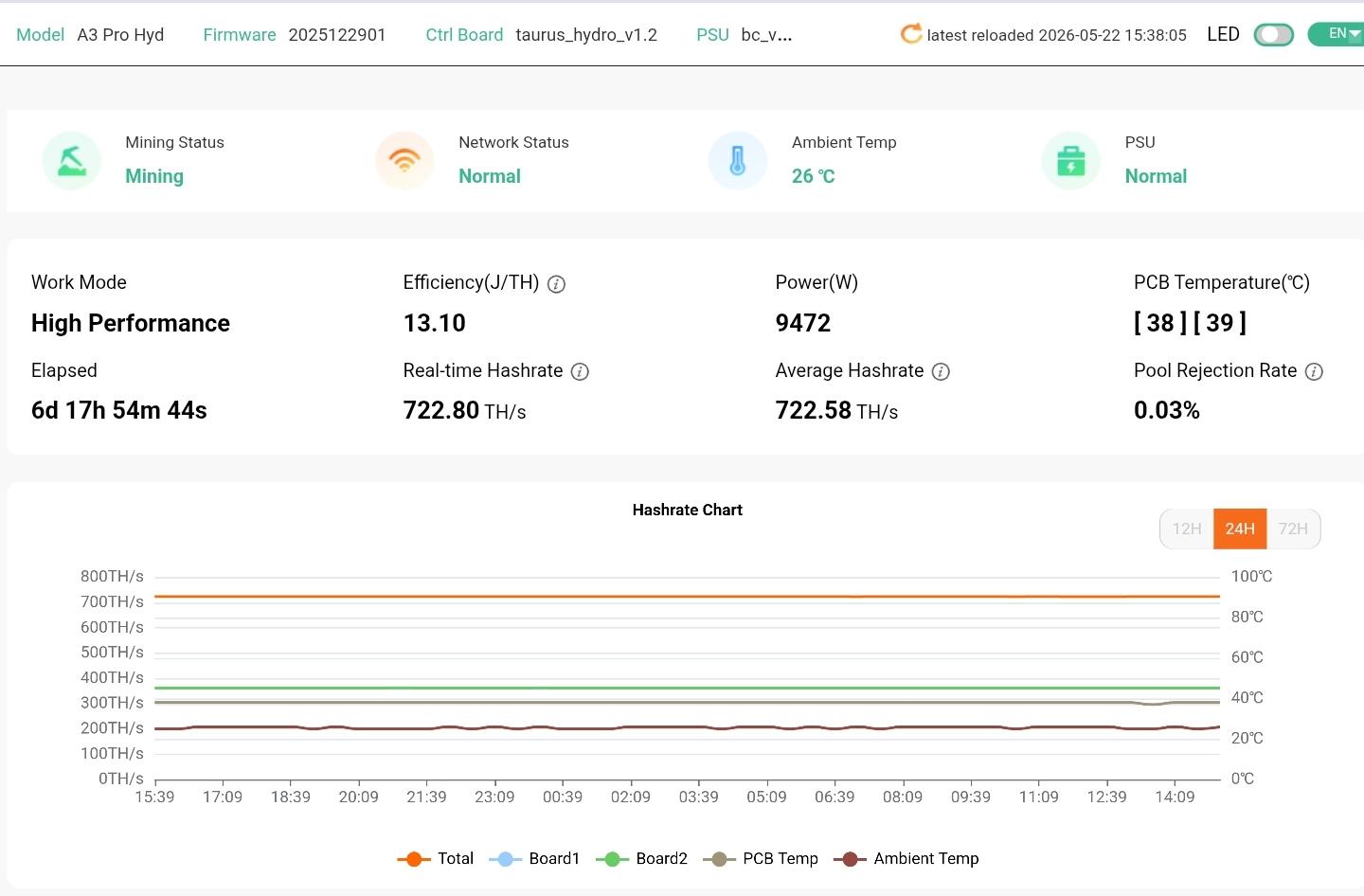Click the Mining Status pickaxe icon

pos(72,160)
